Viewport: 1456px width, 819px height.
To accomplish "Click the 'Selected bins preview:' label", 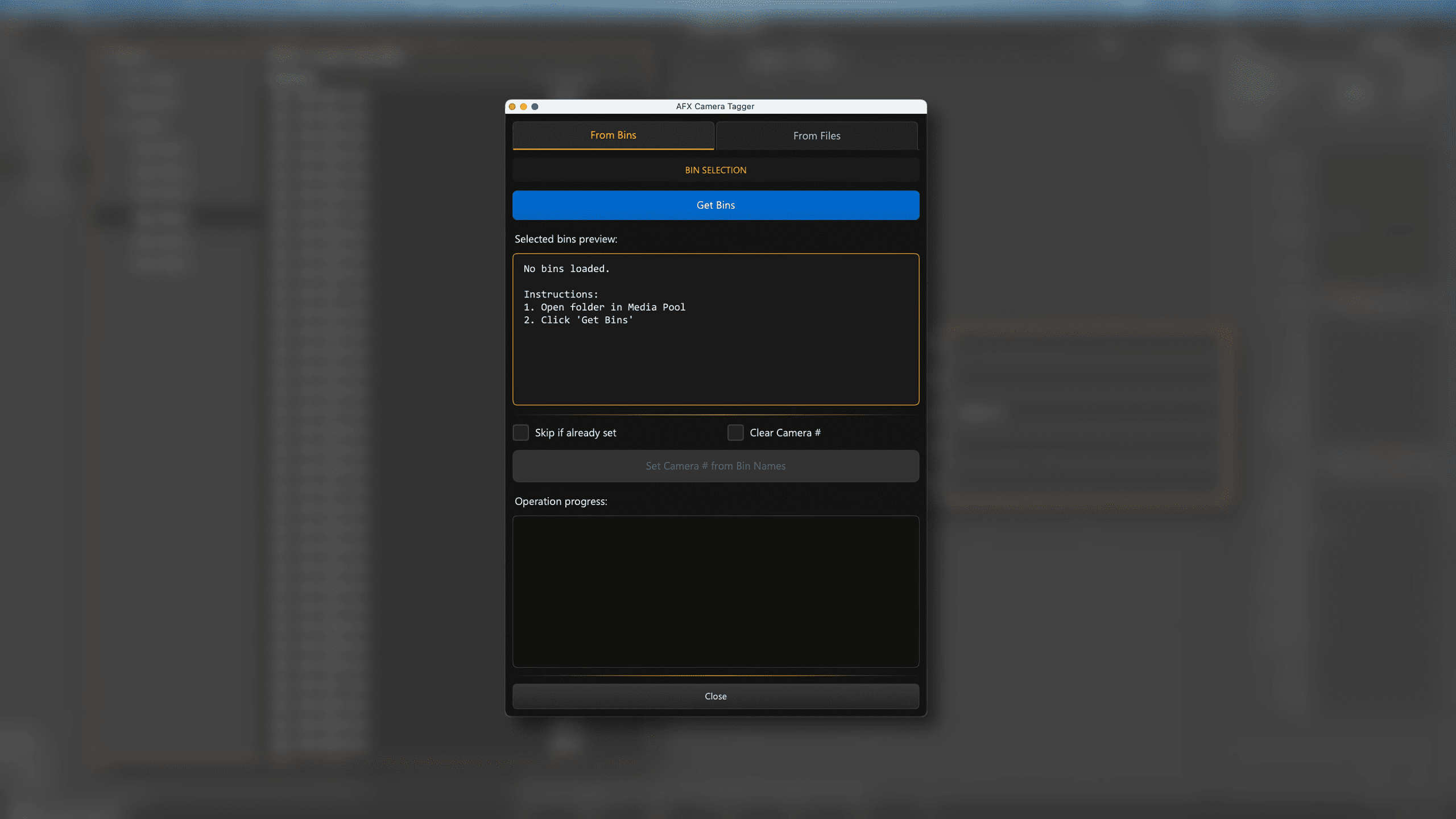I will (x=565, y=239).
